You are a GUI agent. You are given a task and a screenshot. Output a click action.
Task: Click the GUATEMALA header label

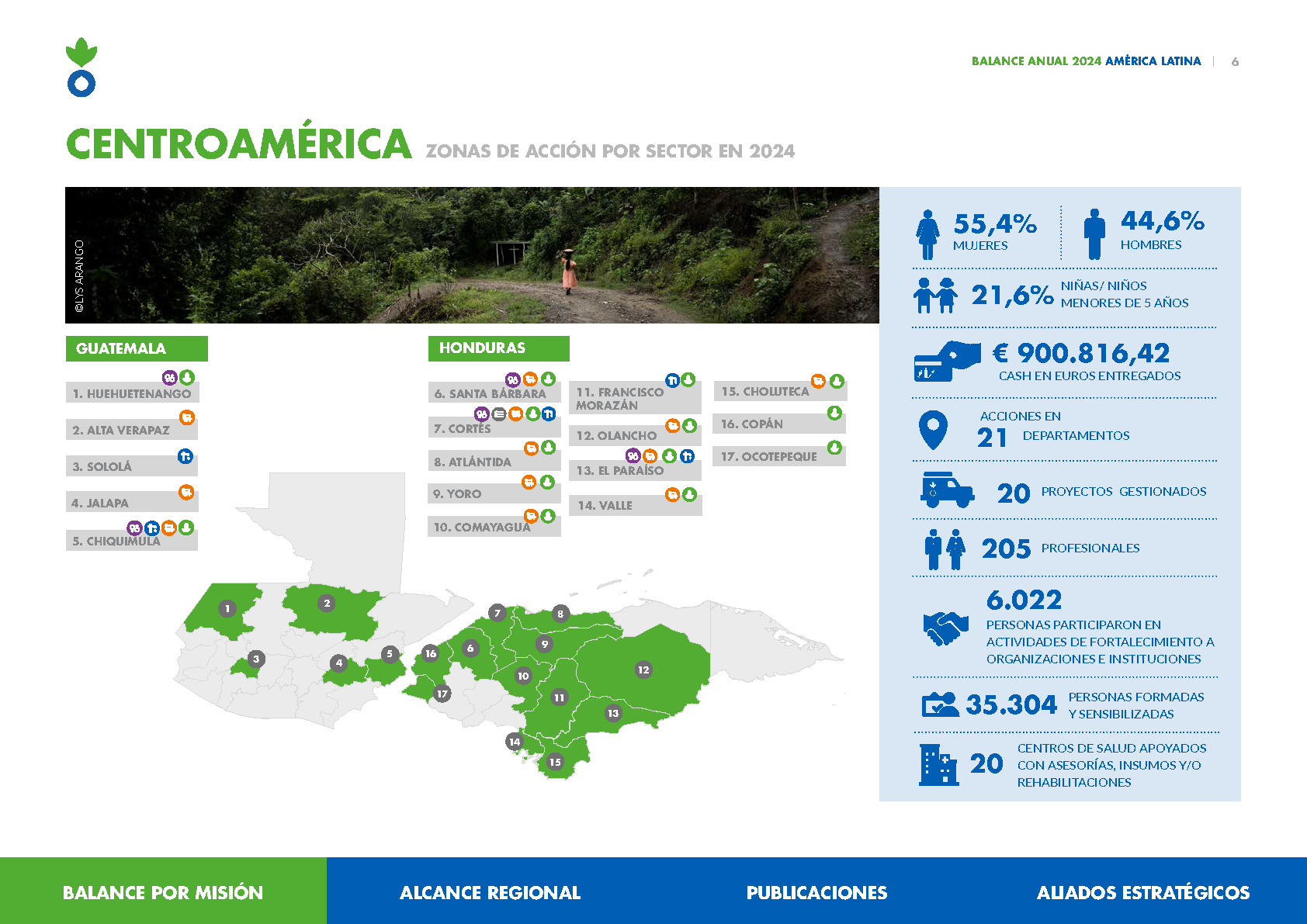120,348
